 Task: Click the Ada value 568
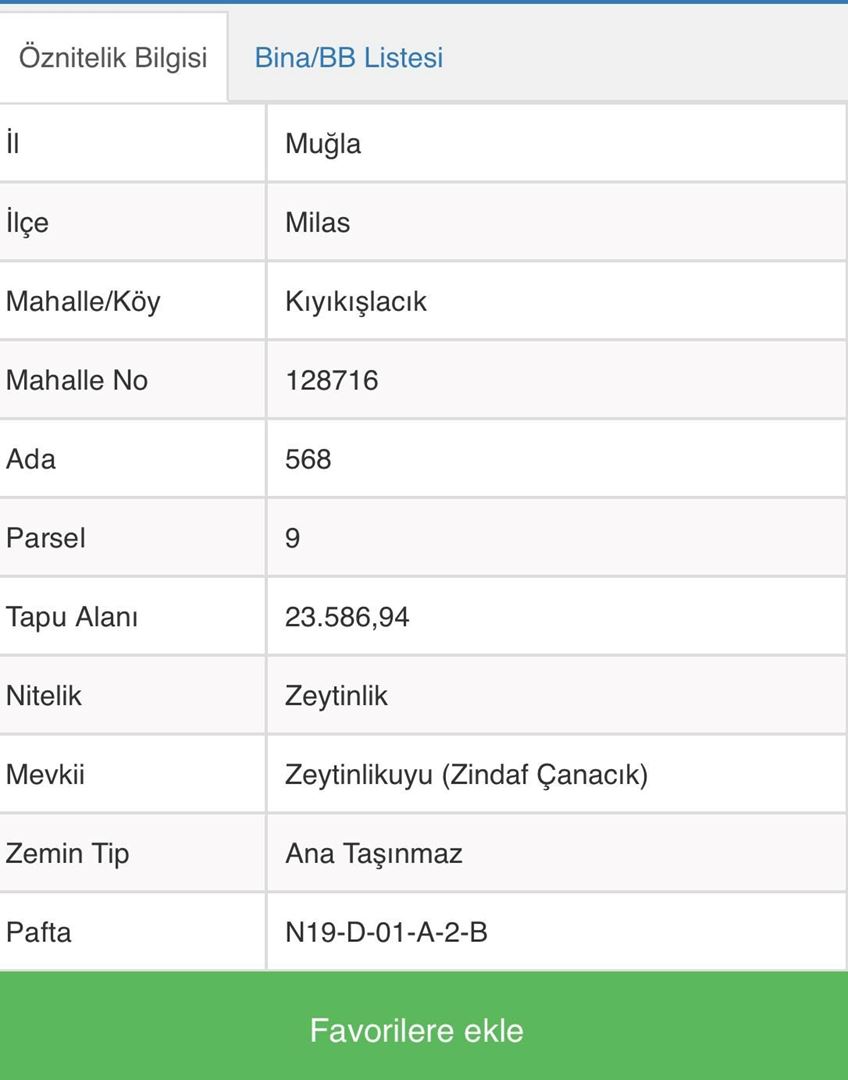[308, 459]
